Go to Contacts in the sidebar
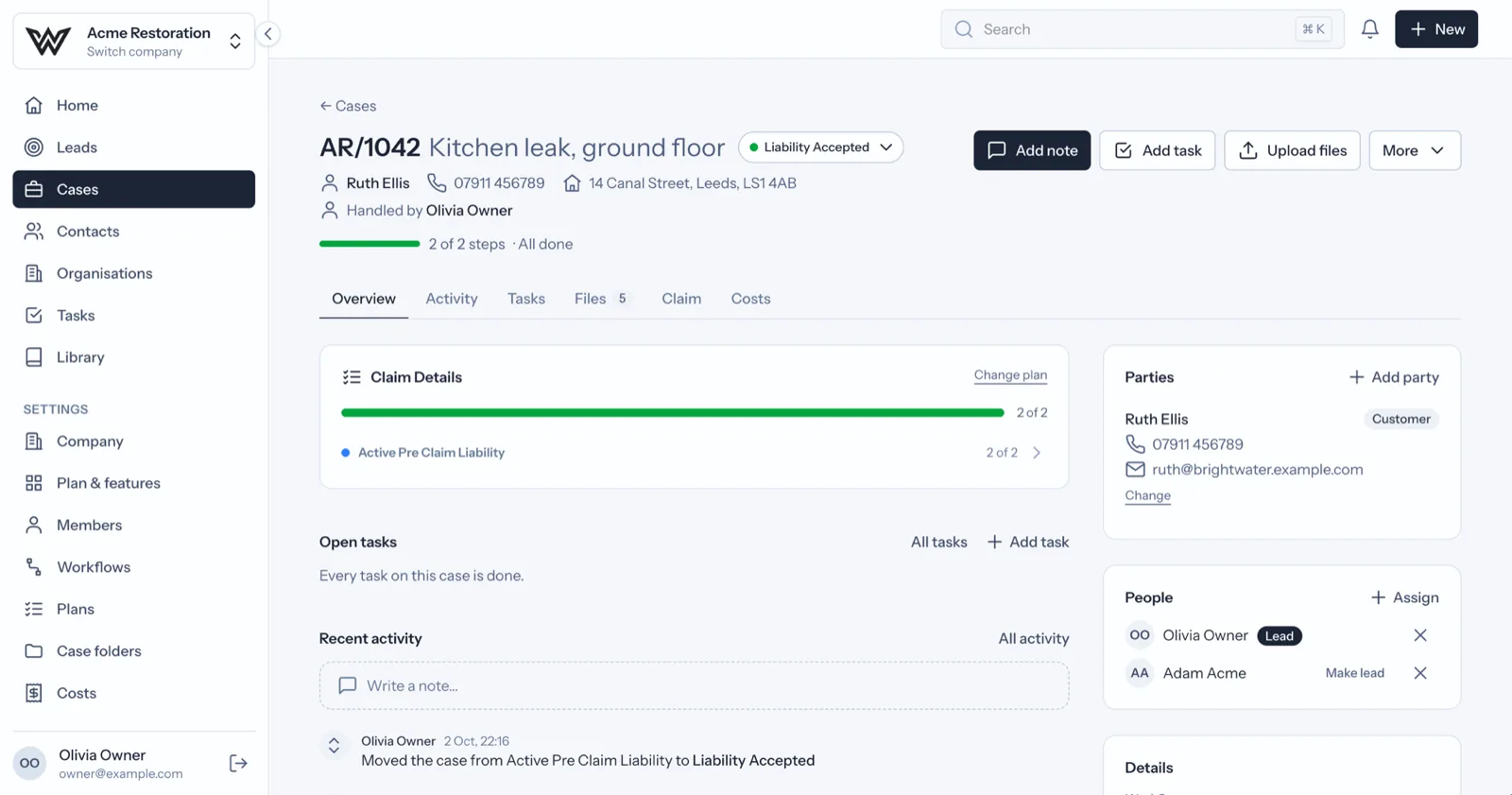This screenshot has height=795, width=1512. pyautogui.click(x=133, y=232)
